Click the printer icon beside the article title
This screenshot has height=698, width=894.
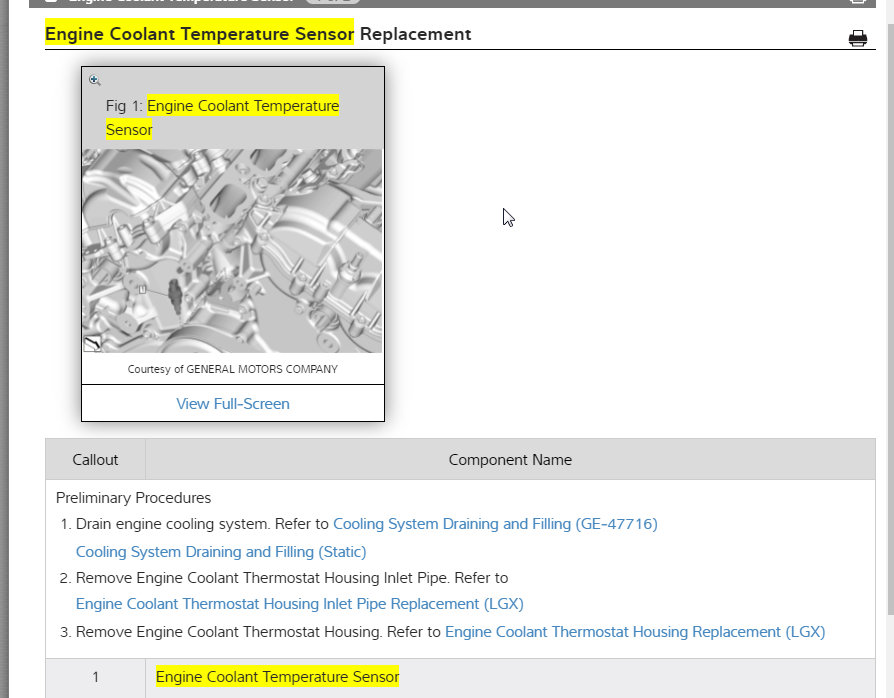click(x=858, y=38)
